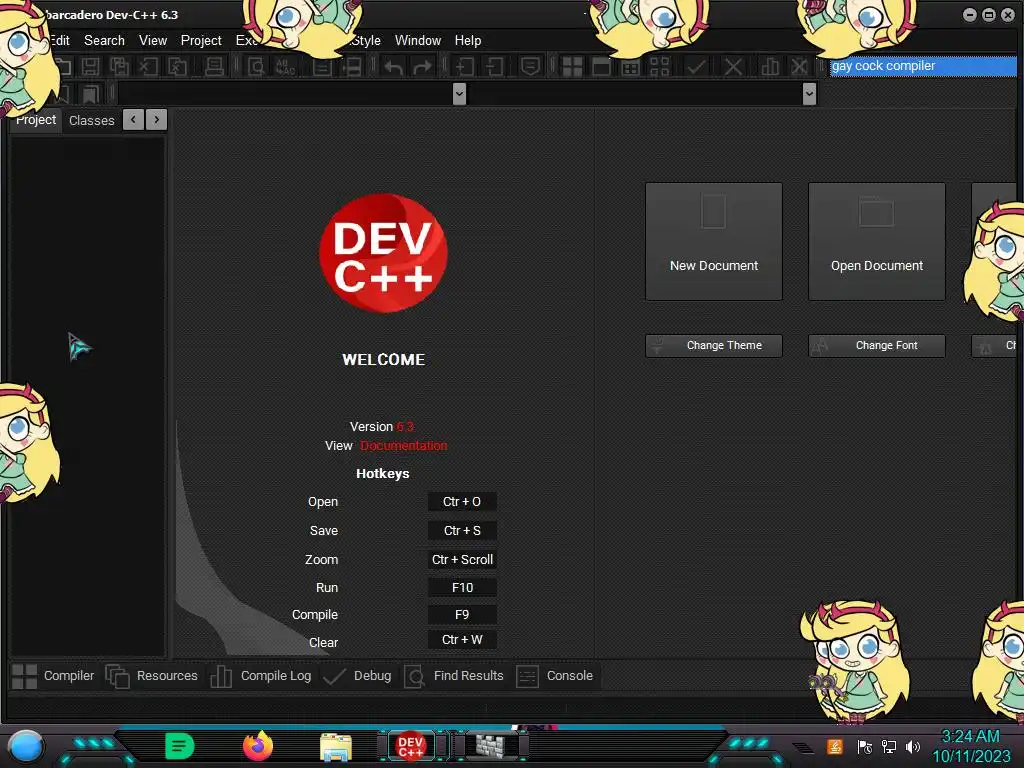Click the Change Theme button
1024x768 pixels.
[x=714, y=345]
